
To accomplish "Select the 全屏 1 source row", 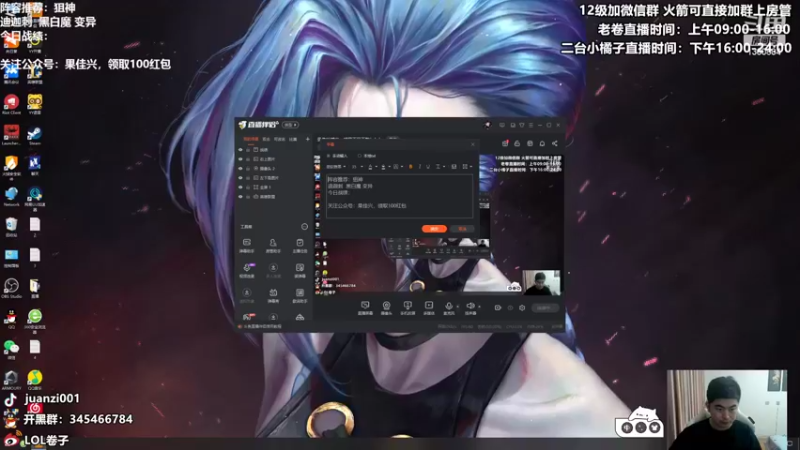I will pos(274,187).
